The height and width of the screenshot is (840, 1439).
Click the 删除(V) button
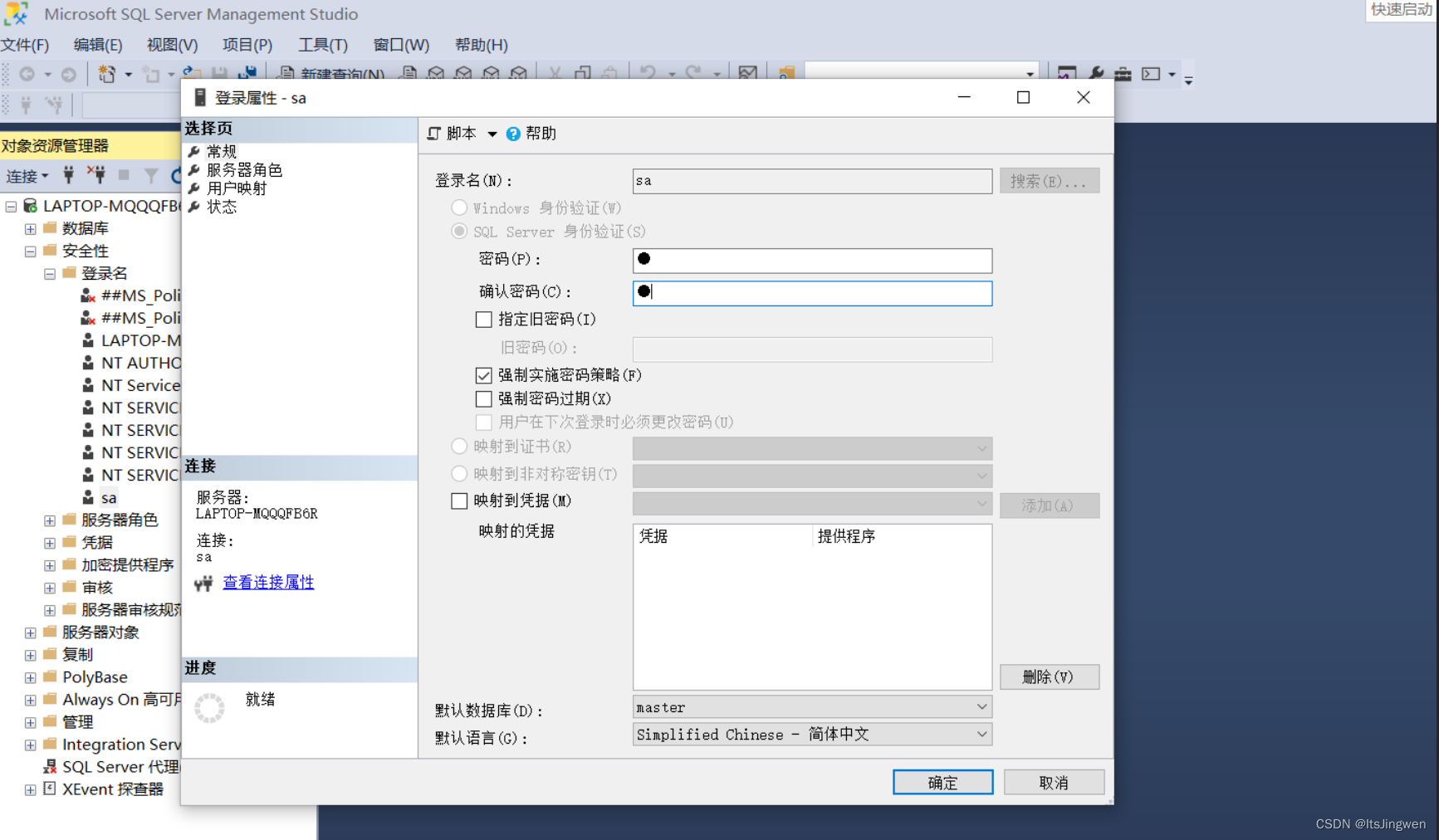[x=1050, y=677]
